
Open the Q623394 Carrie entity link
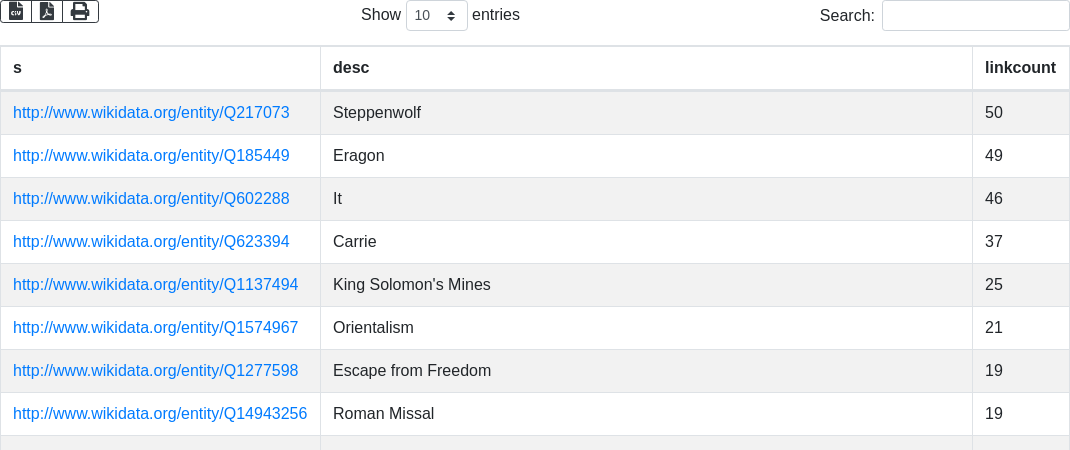[x=151, y=242]
